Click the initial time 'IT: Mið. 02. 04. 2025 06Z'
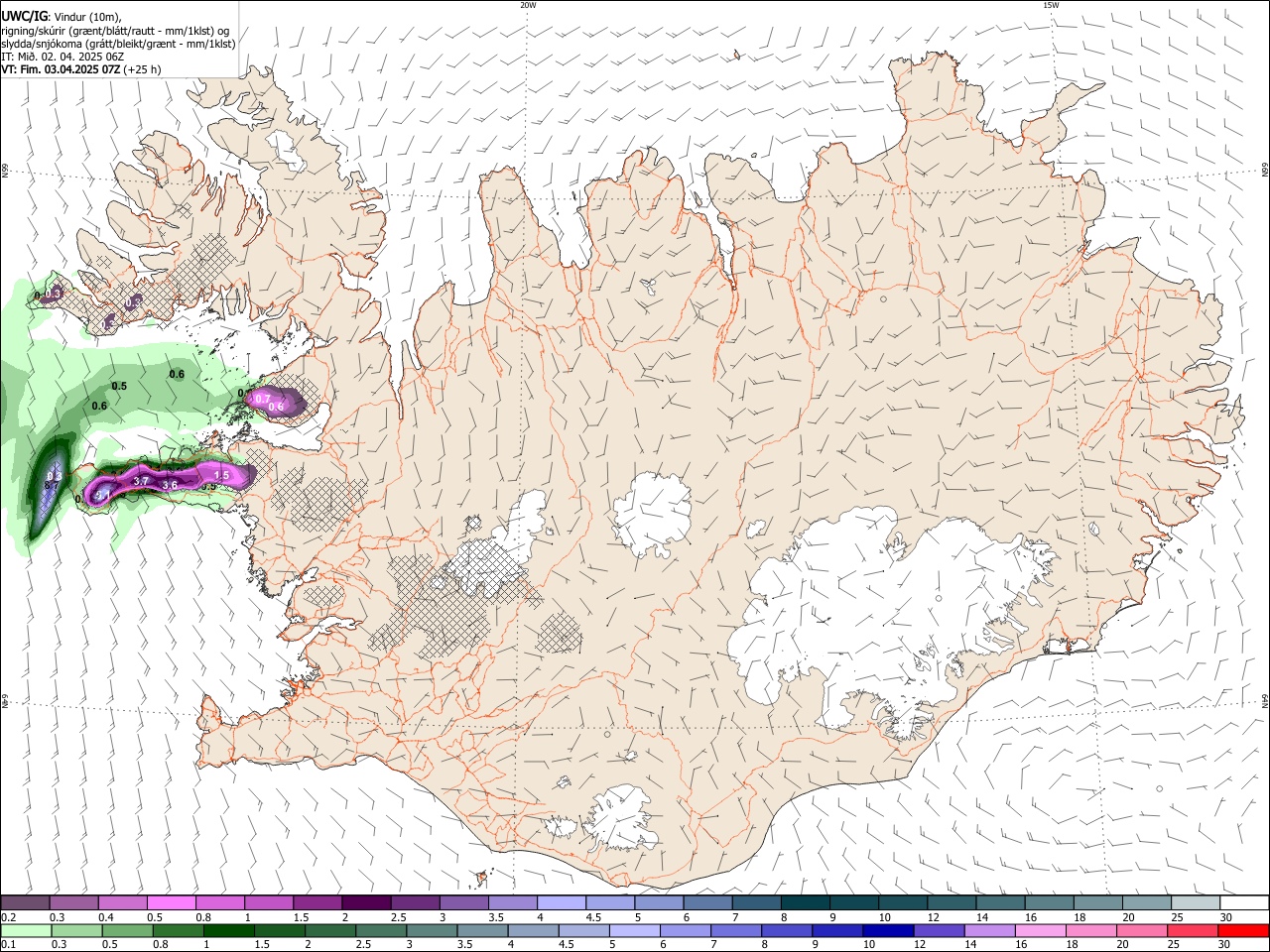Image resolution: width=1270 pixels, height=952 pixels. pos(63,57)
